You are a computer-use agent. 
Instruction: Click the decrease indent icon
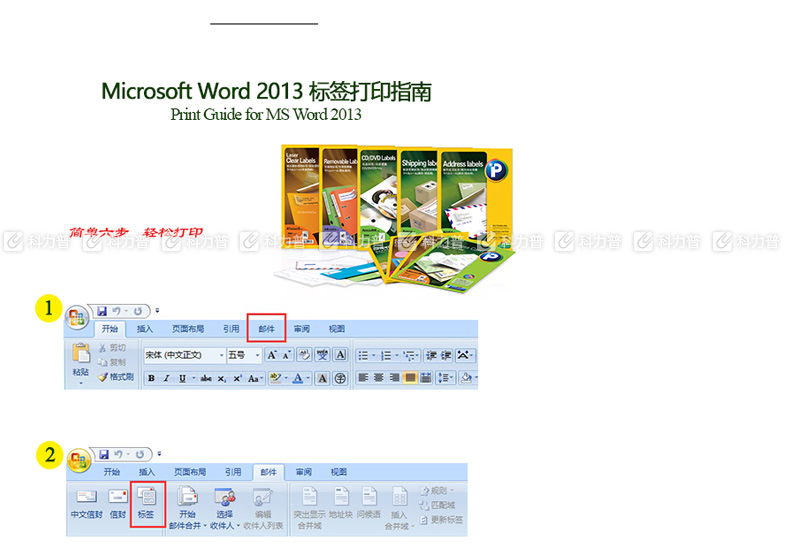point(431,356)
